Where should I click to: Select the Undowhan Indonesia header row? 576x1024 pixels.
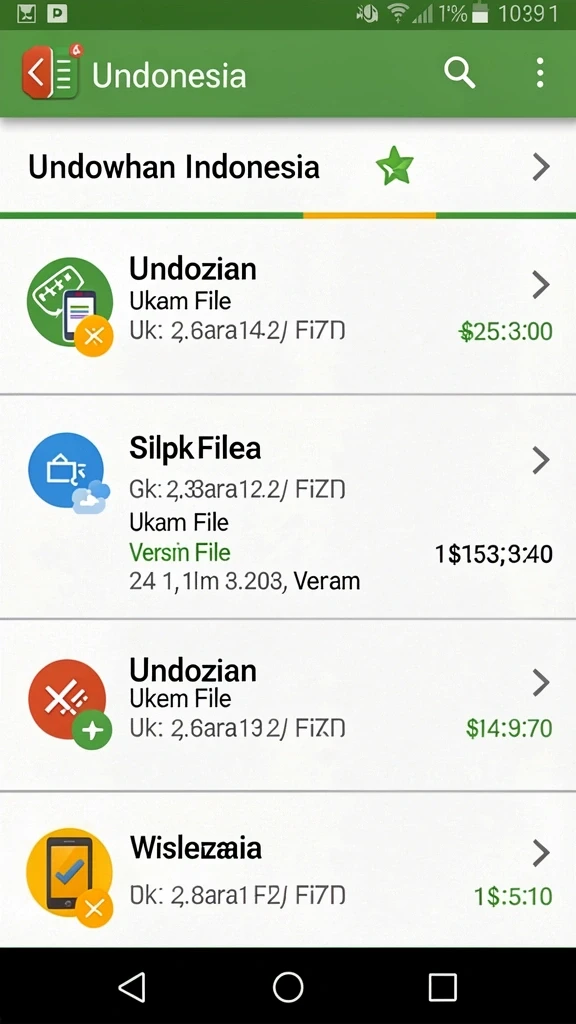point(288,167)
